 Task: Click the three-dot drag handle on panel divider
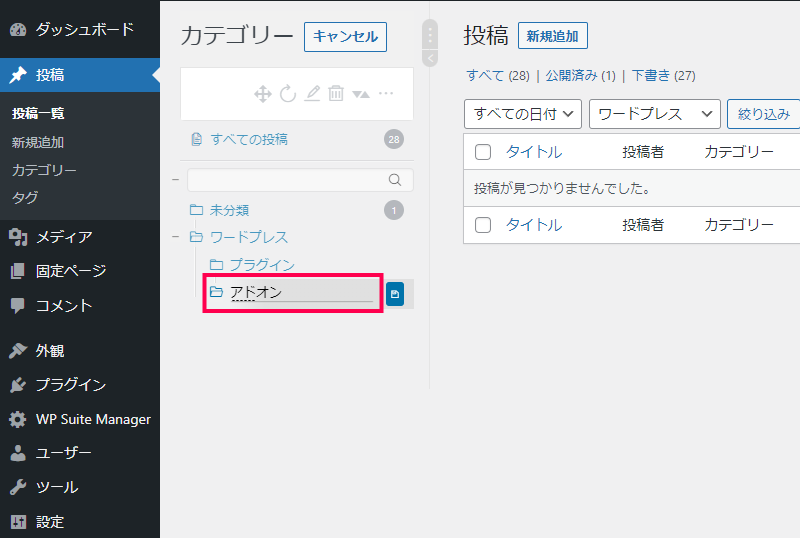430,35
